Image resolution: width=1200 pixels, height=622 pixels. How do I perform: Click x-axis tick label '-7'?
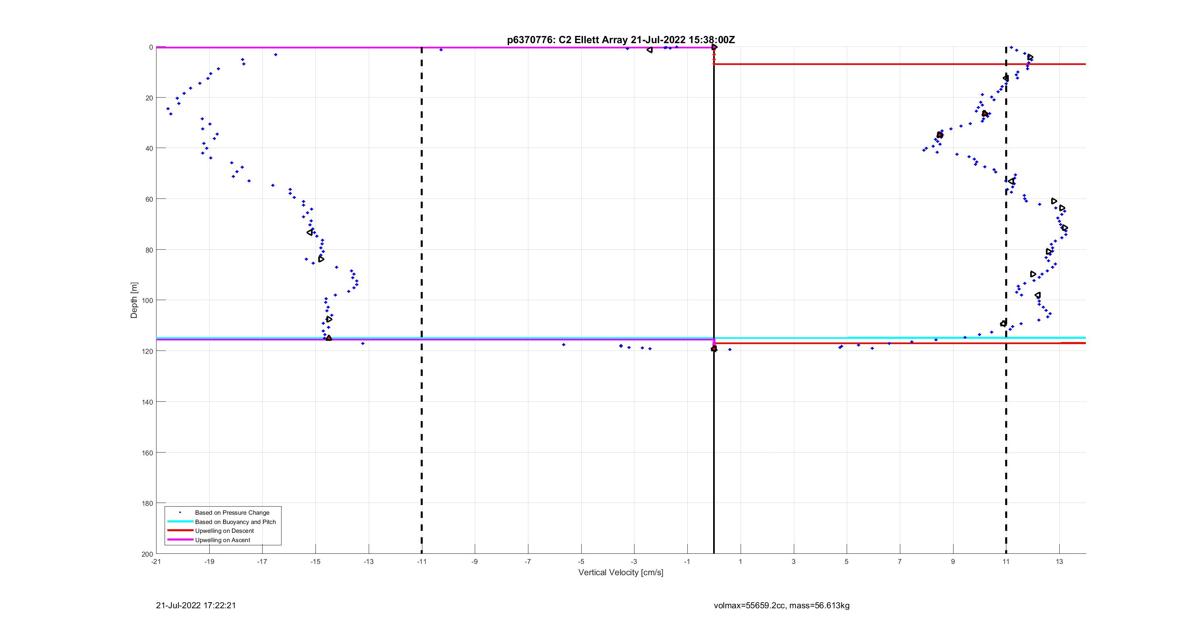[x=528, y=561]
